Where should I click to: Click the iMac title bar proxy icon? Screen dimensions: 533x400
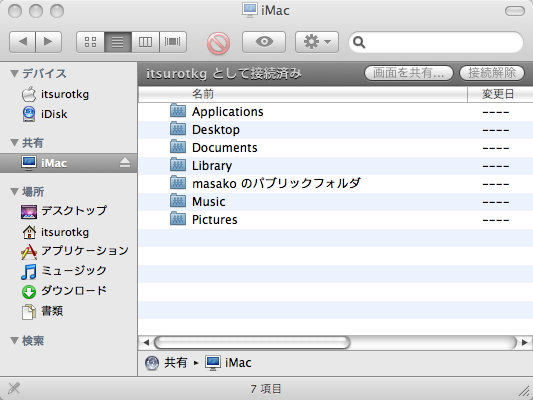tap(250, 10)
